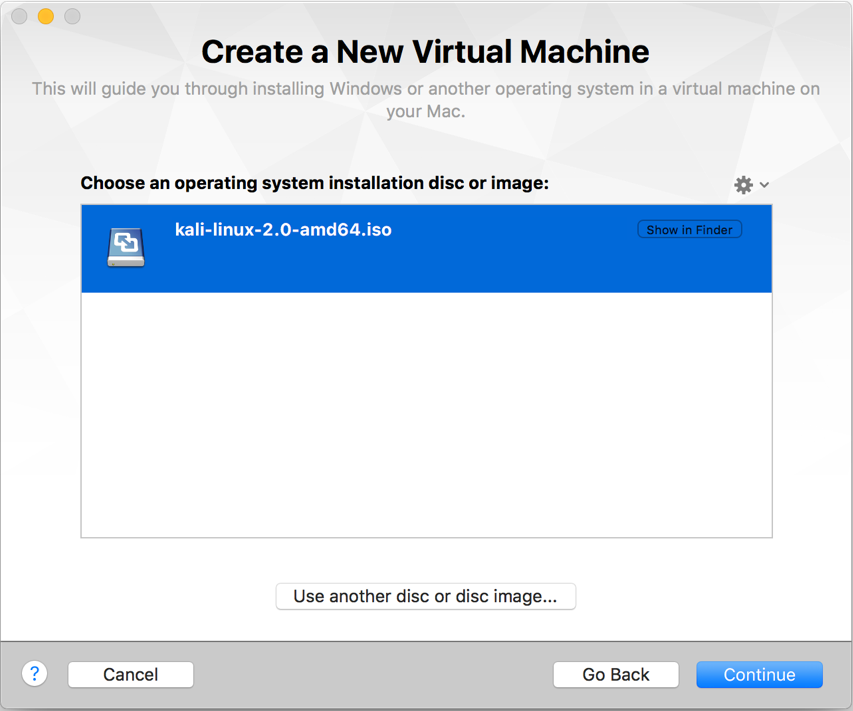Close the window using the leftmost title bar button
The height and width of the screenshot is (711, 853).
(x=20, y=16)
